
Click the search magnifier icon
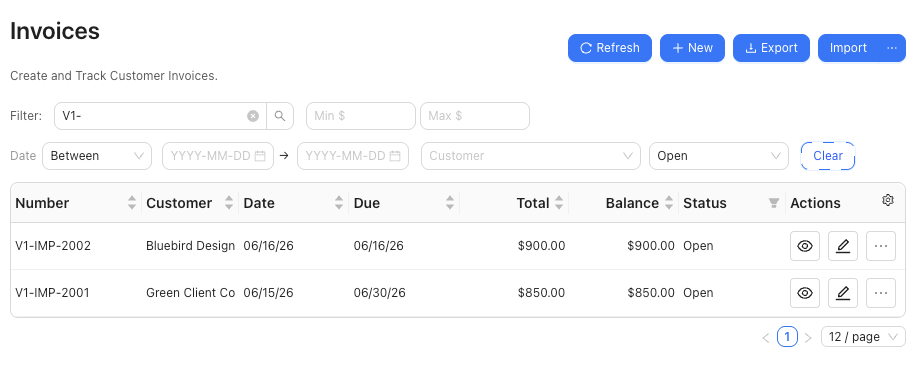[x=280, y=116]
